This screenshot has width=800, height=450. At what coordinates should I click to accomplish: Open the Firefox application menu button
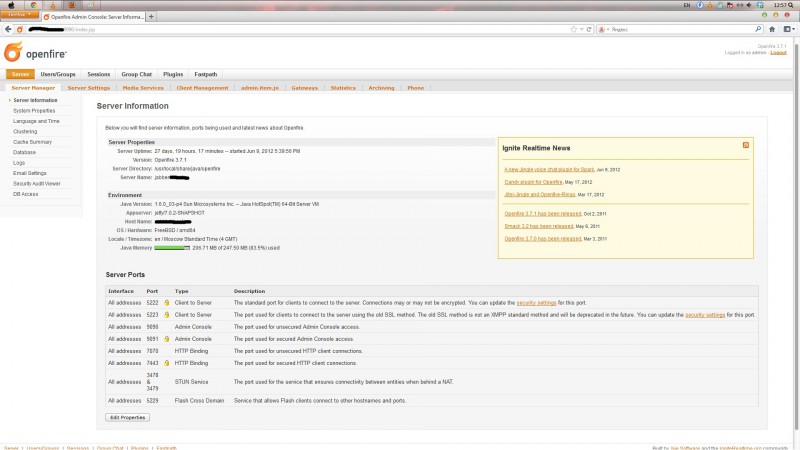[19, 15]
